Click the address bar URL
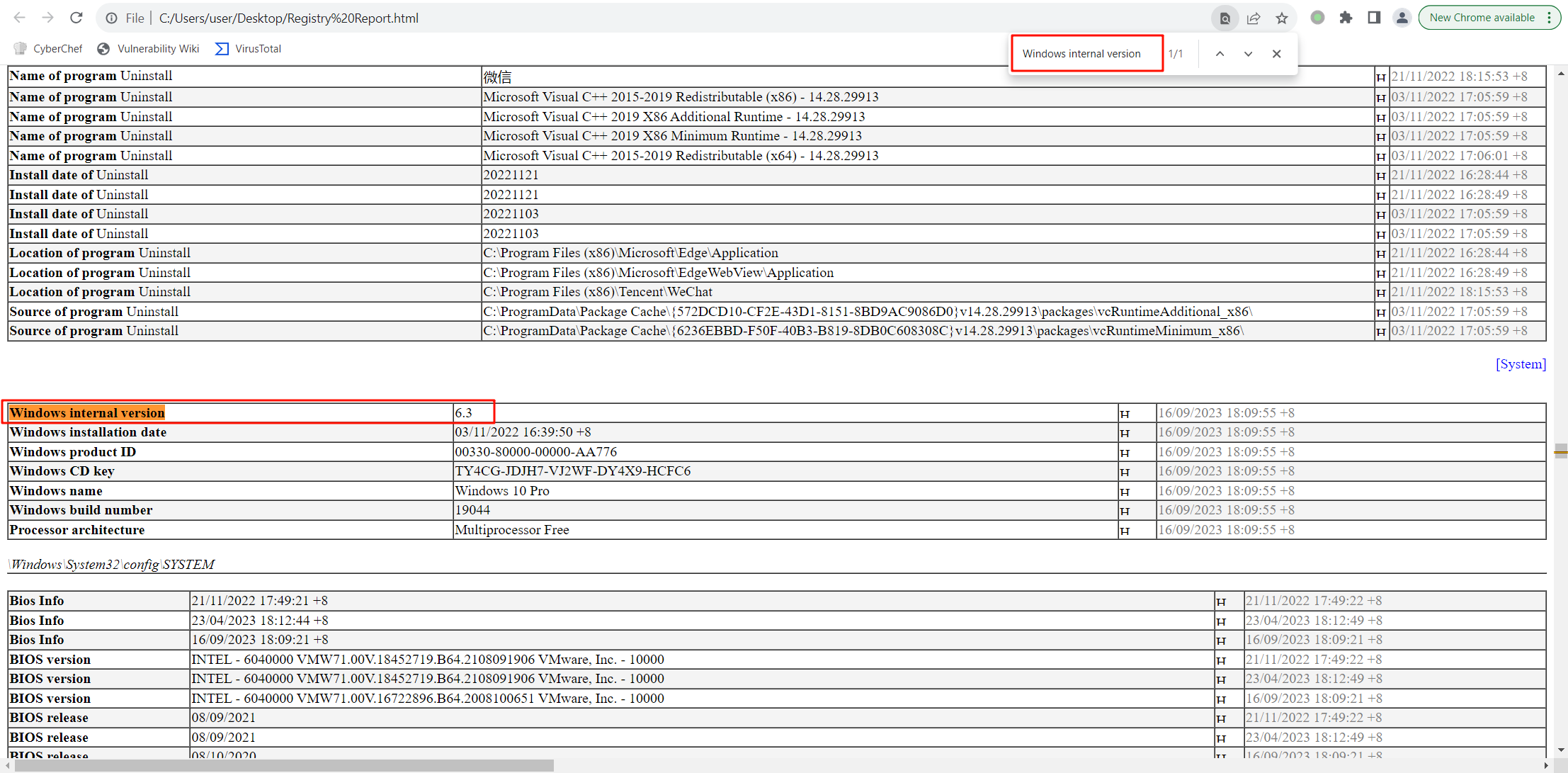 tap(289, 18)
